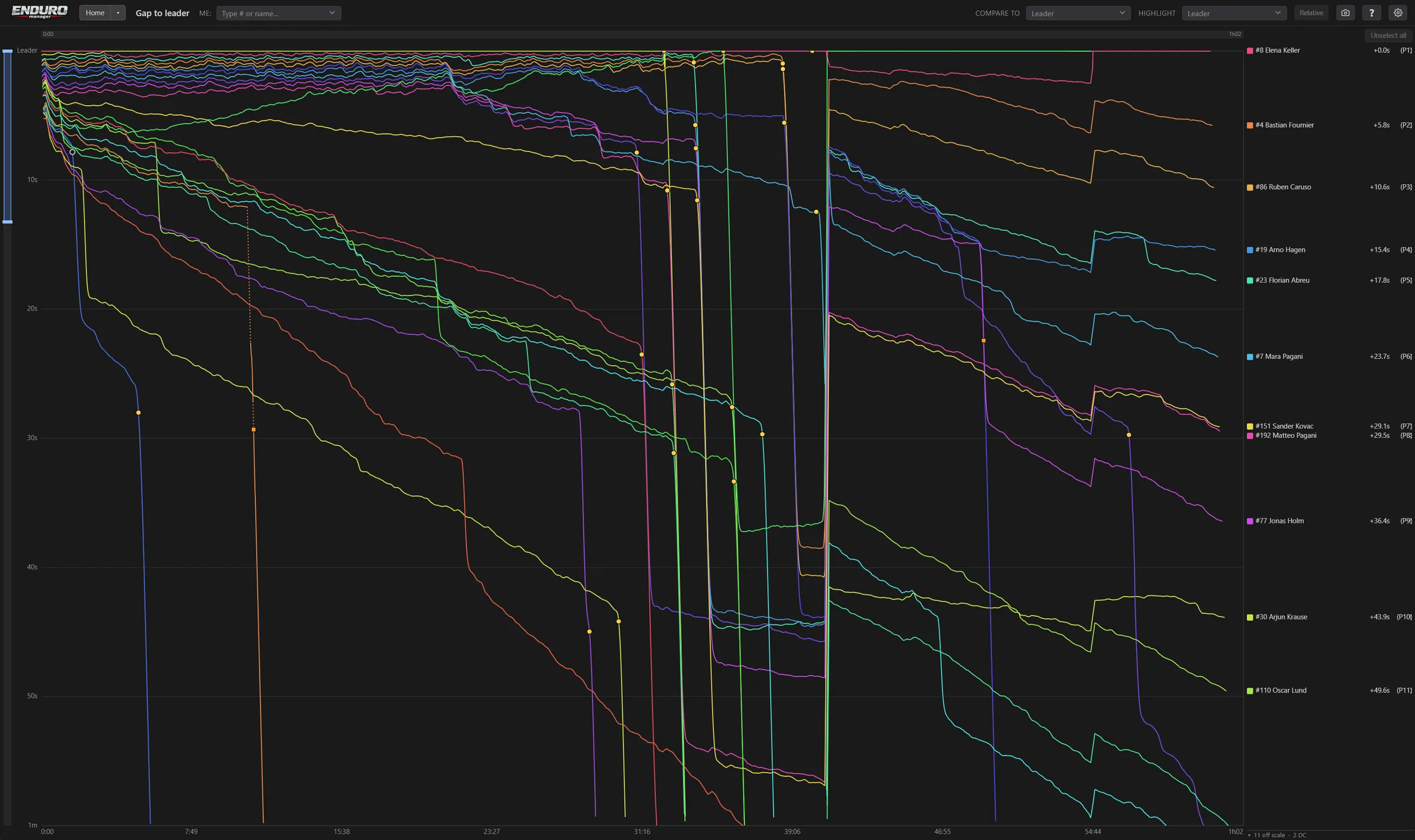Screen dimensions: 1415x840
Task: Toggle #8 Elena Keller color swatch
Action: [x=1250, y=50]
